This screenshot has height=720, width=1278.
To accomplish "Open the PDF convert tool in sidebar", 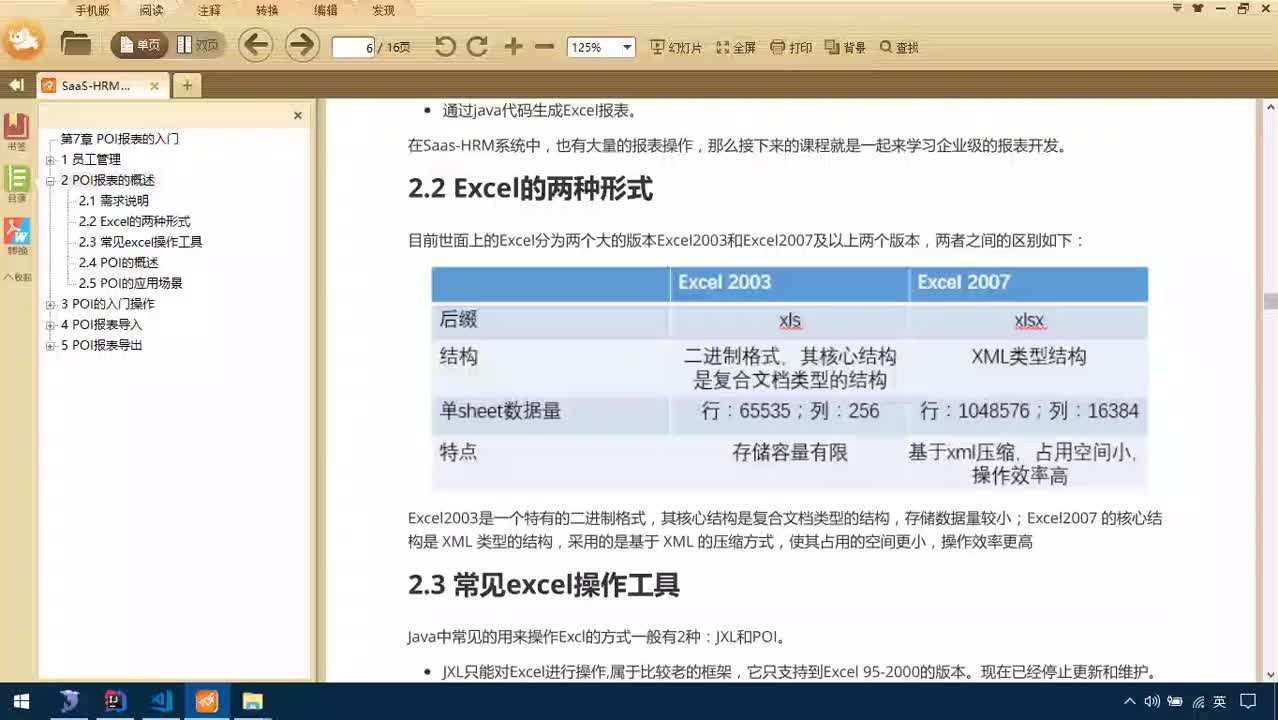I will tap(17, 237).
